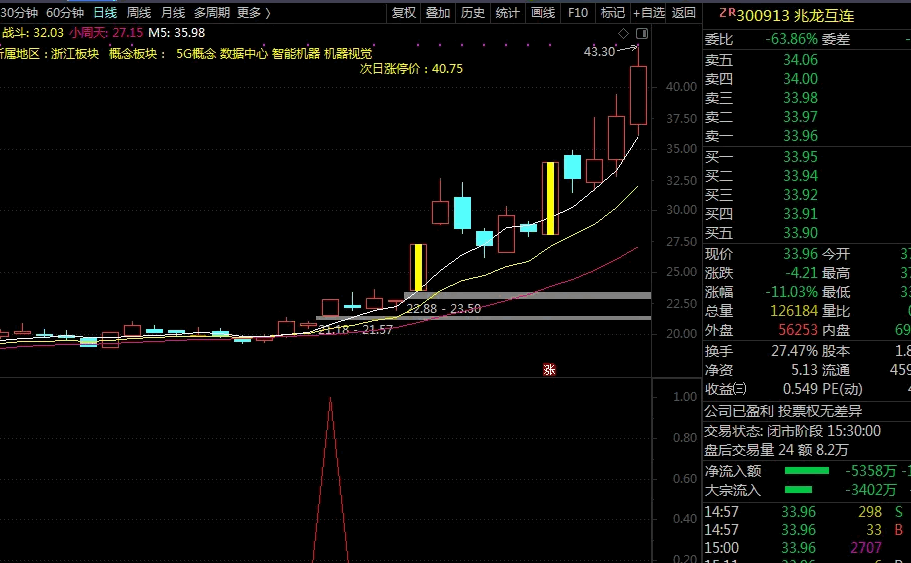Open the 5G概念 concept link
This screenshot has width=911, height=563.
196,53
